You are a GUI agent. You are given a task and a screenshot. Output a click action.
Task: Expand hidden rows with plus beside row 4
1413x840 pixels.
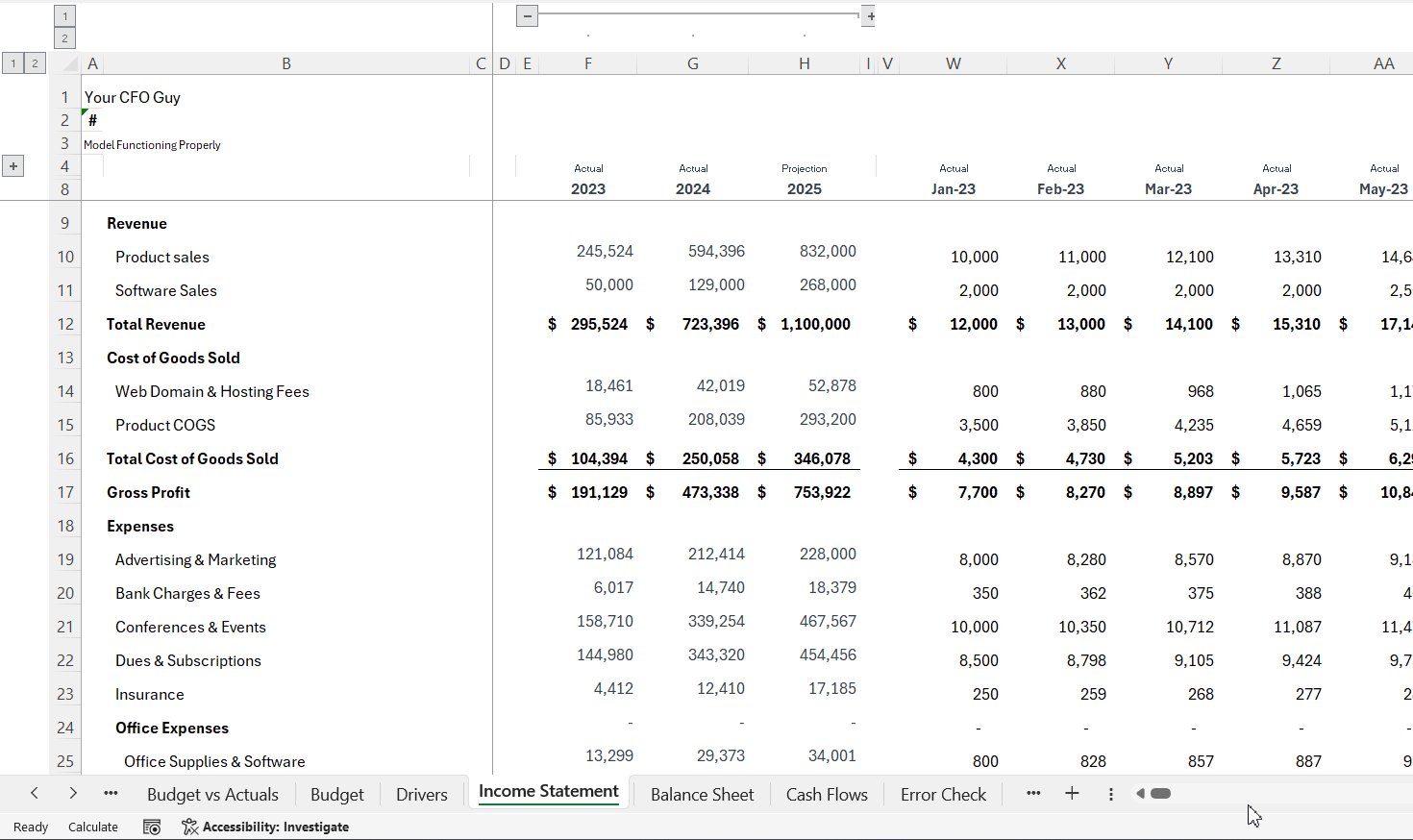(13, 166)
